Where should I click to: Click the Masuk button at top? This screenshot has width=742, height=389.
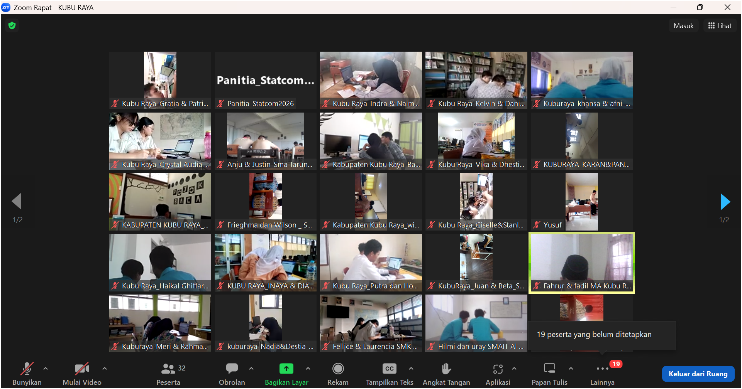coord(683,26)
